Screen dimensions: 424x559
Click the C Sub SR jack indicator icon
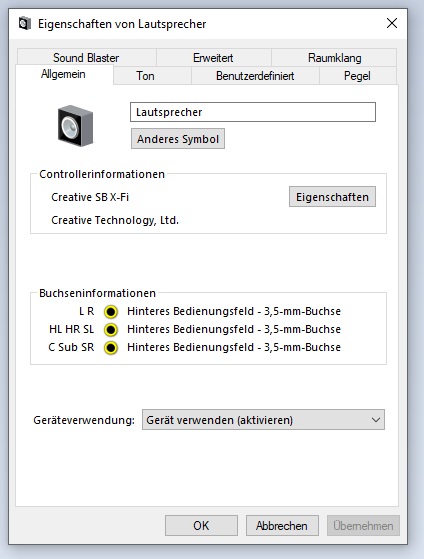tap(111, 348)
